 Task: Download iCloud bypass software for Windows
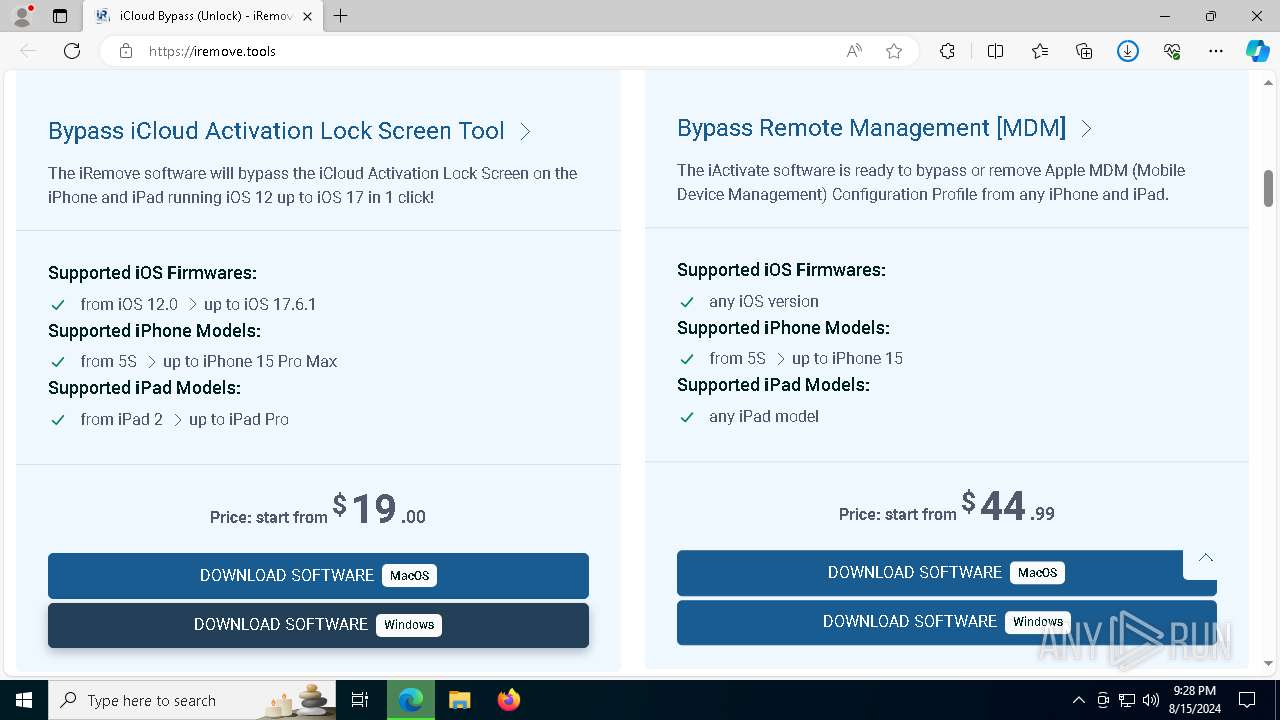click(x=318, y=625)
